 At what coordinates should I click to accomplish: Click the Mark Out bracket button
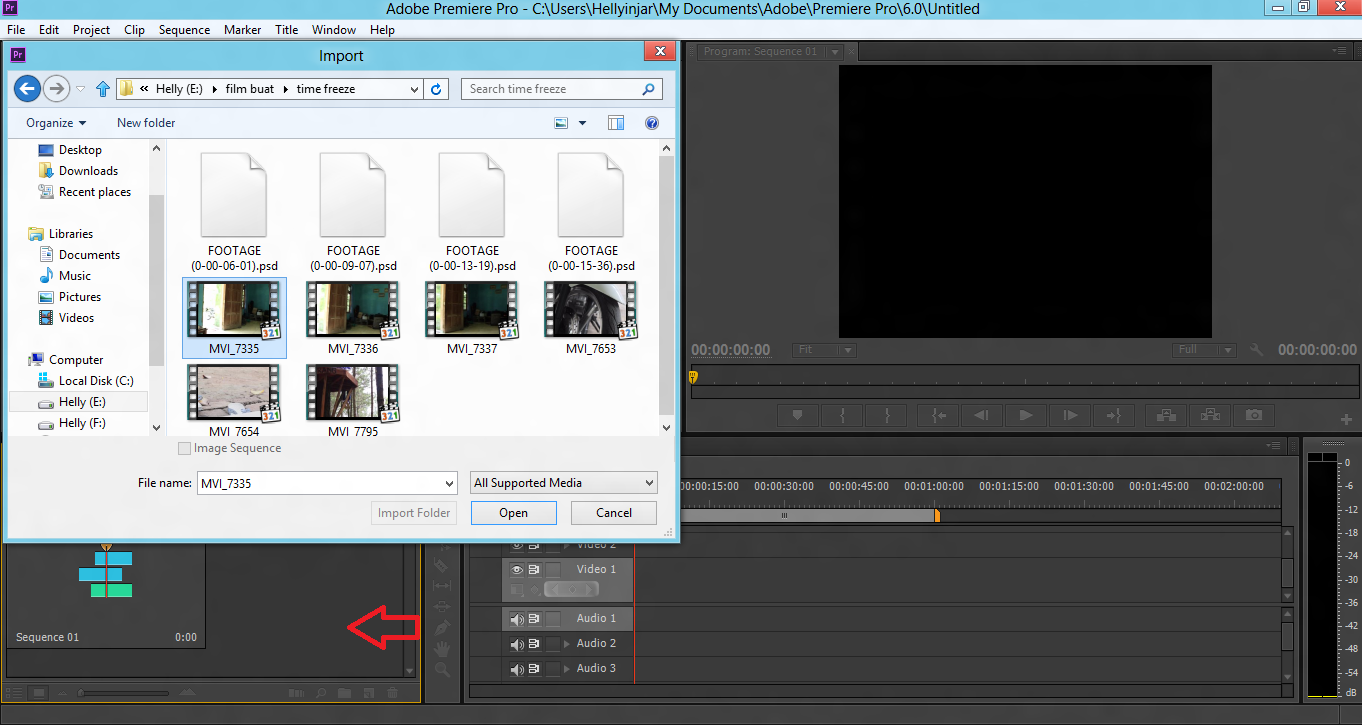pos(887,415)
